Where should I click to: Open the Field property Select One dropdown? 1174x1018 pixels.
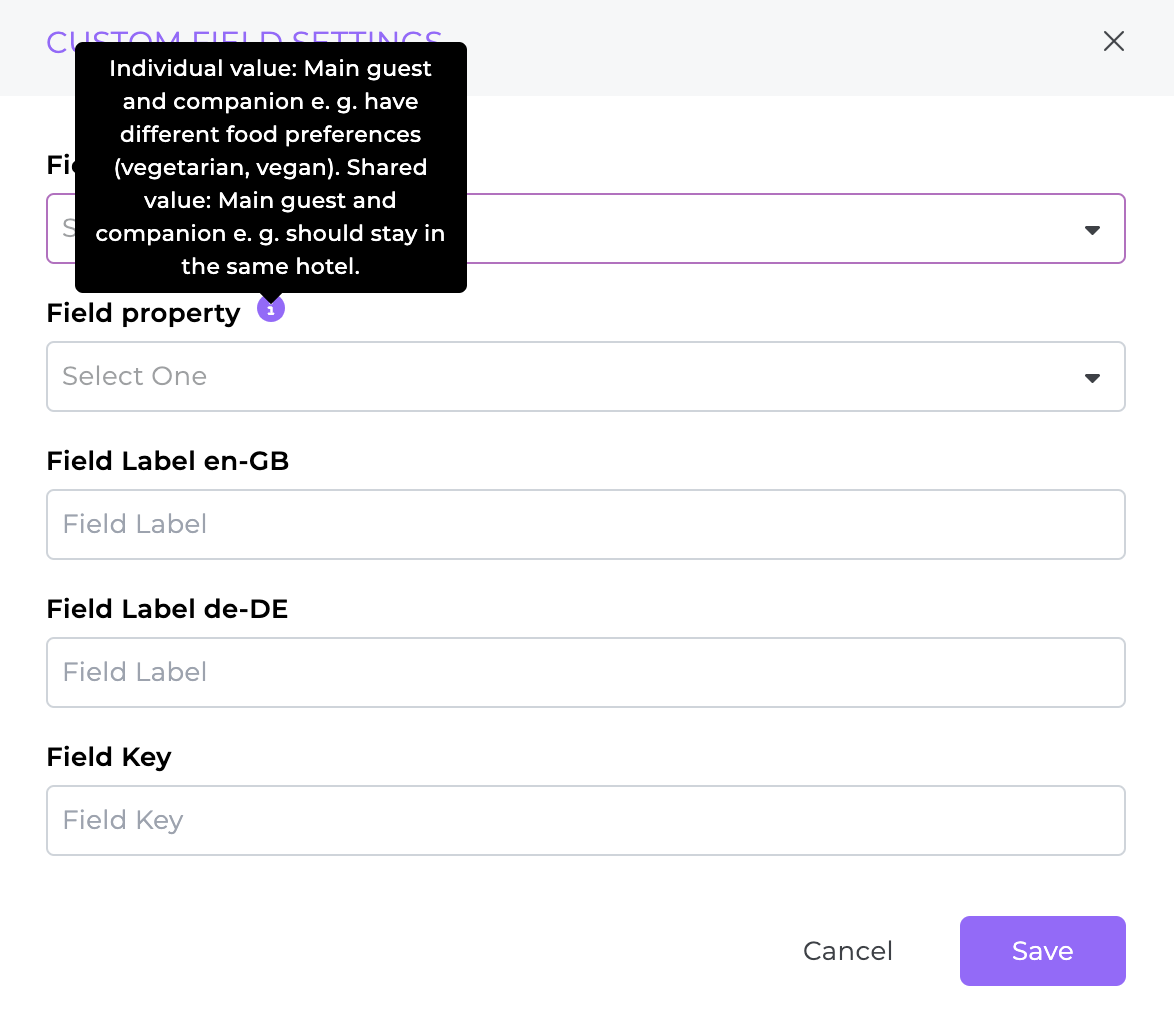coord(586,377)
